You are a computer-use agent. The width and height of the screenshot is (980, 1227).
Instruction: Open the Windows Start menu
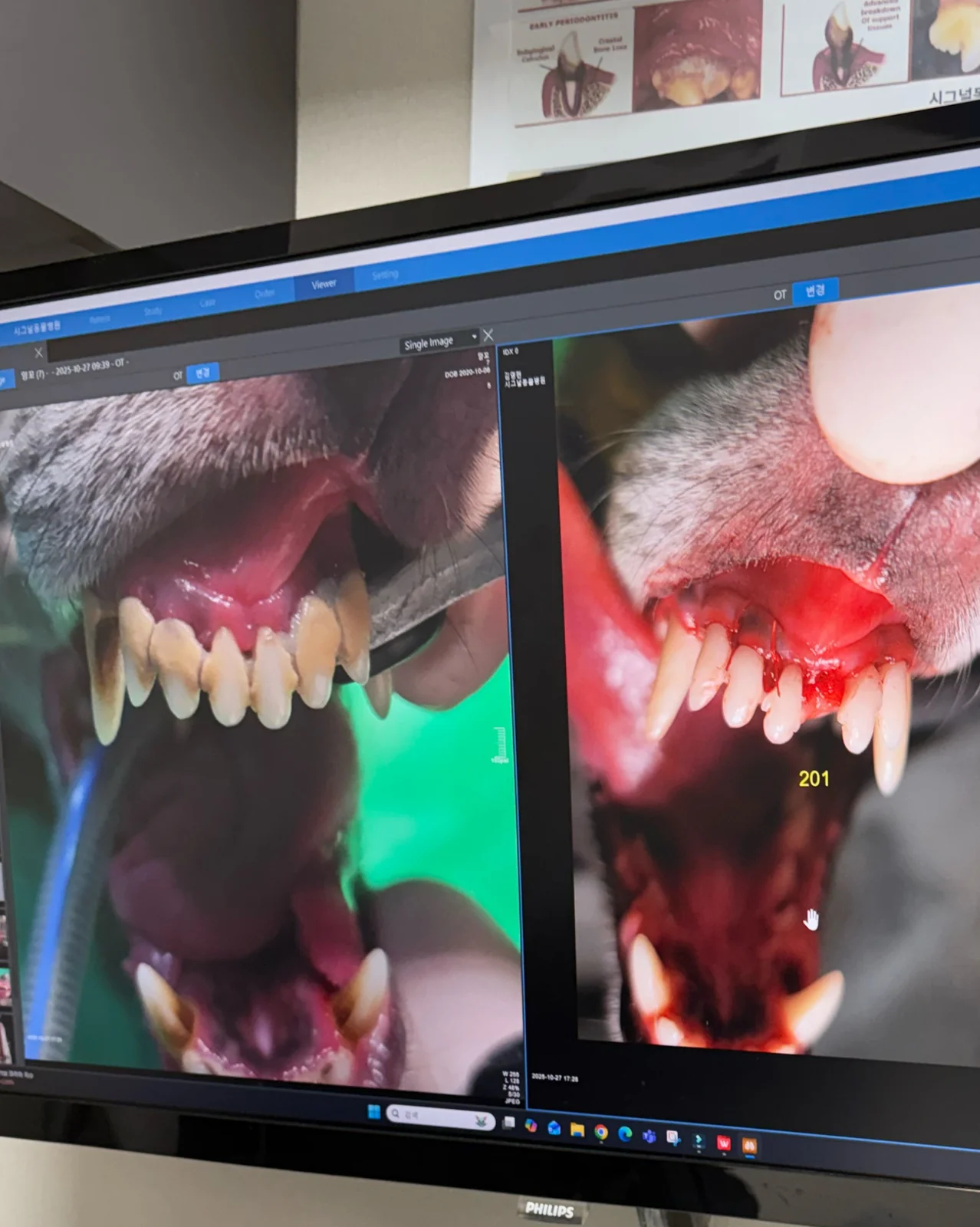374,1112
